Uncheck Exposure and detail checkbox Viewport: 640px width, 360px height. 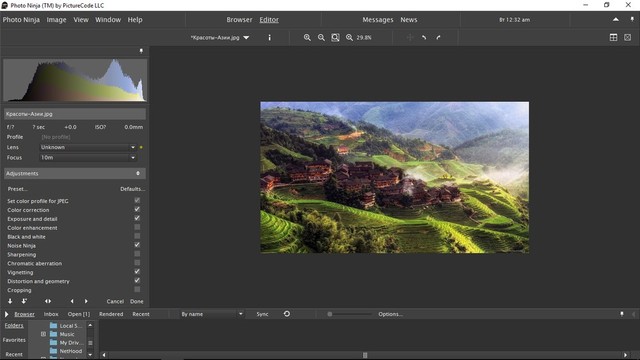(137, 218)
